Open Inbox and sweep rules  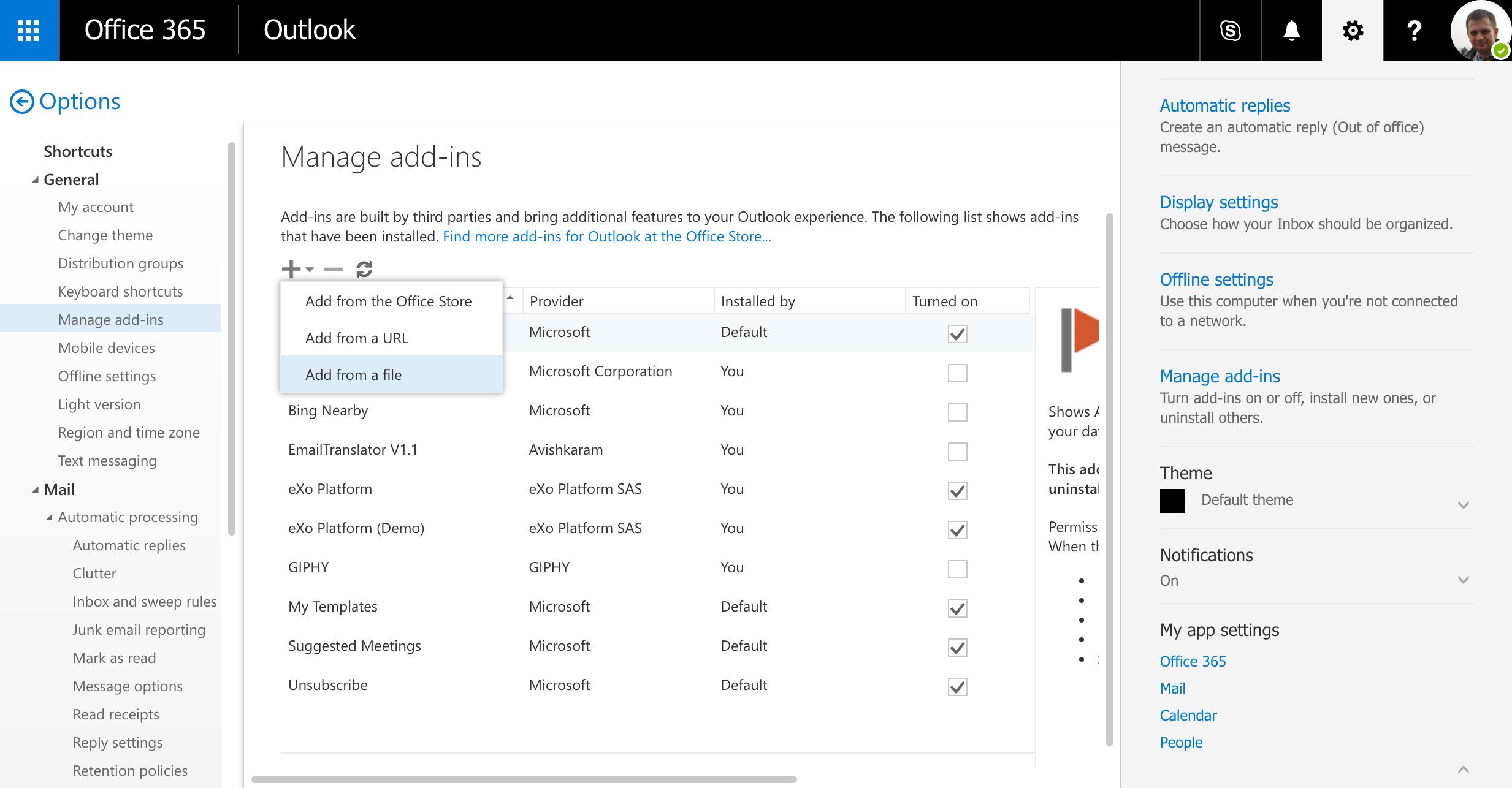[145, 602]
